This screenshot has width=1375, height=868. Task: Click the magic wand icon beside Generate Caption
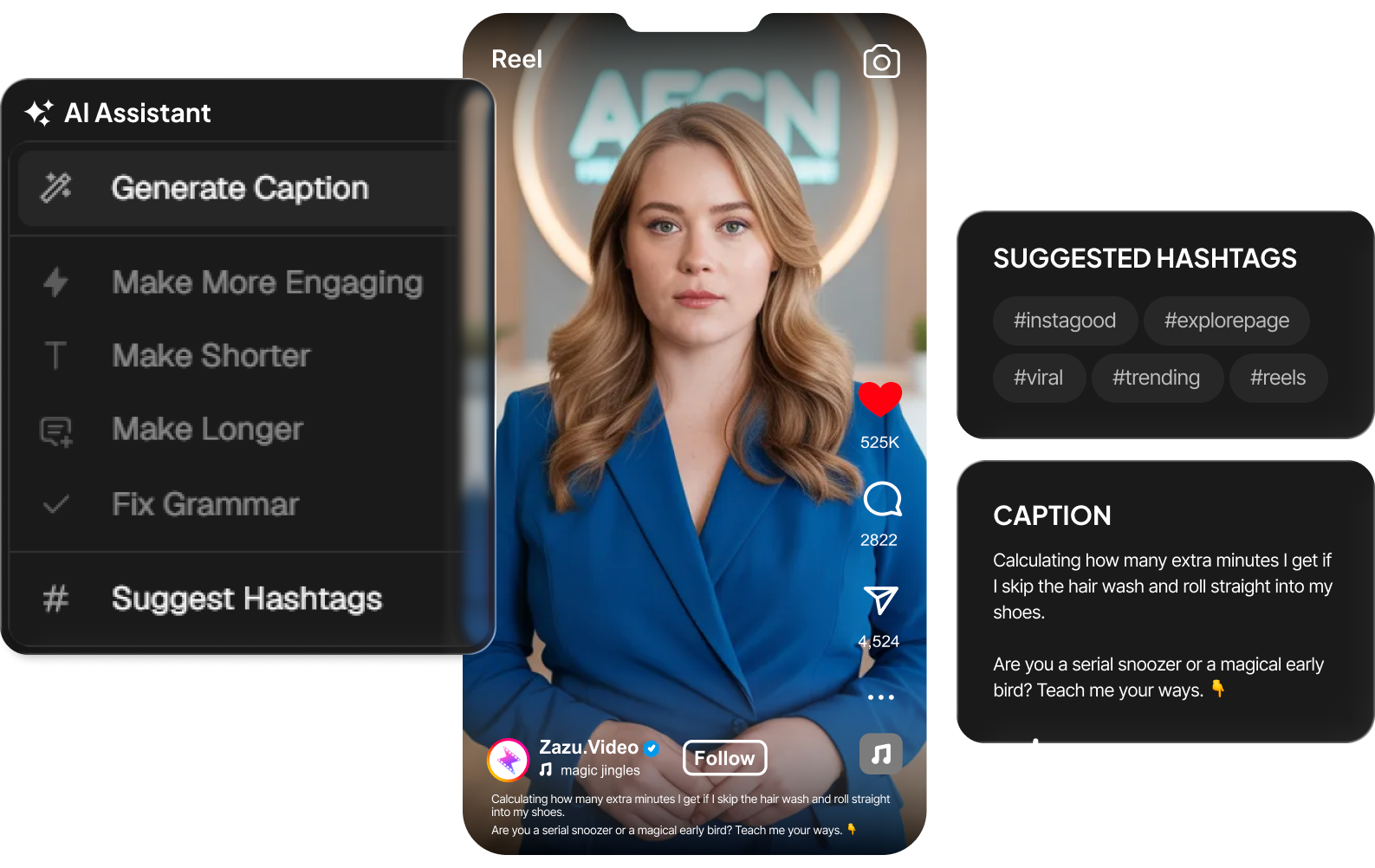click(x=56, y=187)
